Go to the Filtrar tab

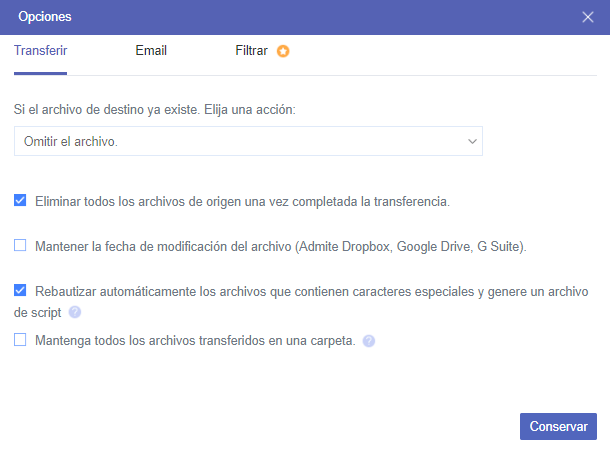[251, 50]
